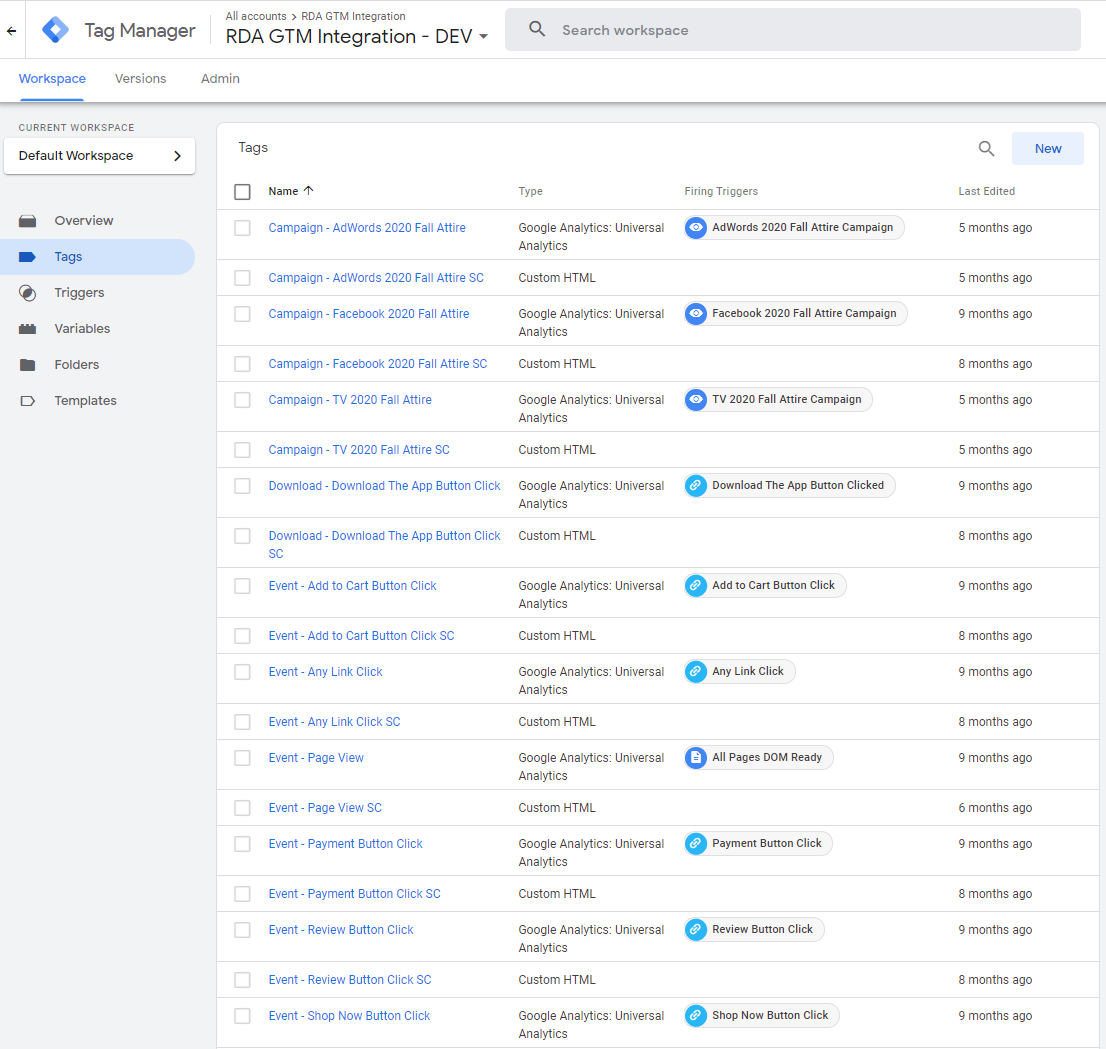1106x1049 pixels.
Task: Click the link icon on Download The App Button Clicked trigger
Action: pos(696,485)
